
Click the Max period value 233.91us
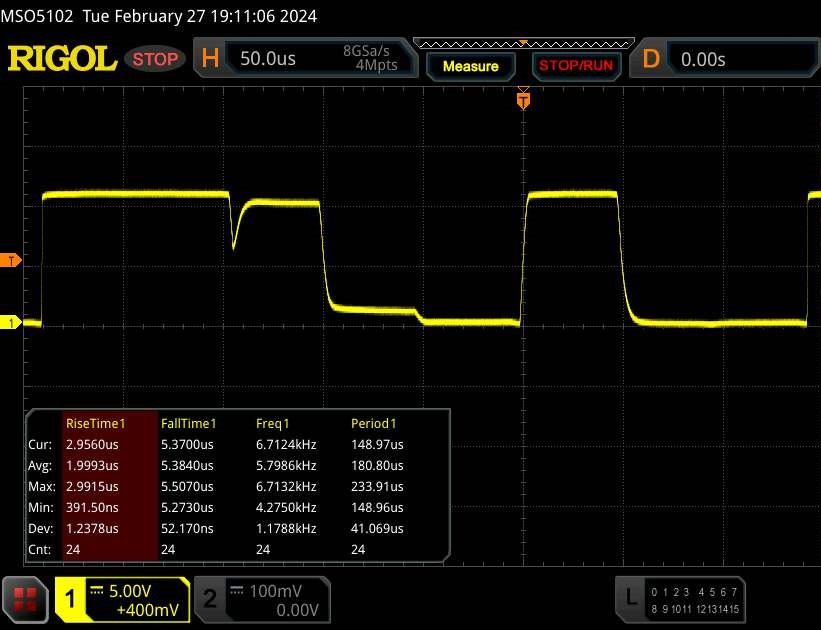pos(377,487)
